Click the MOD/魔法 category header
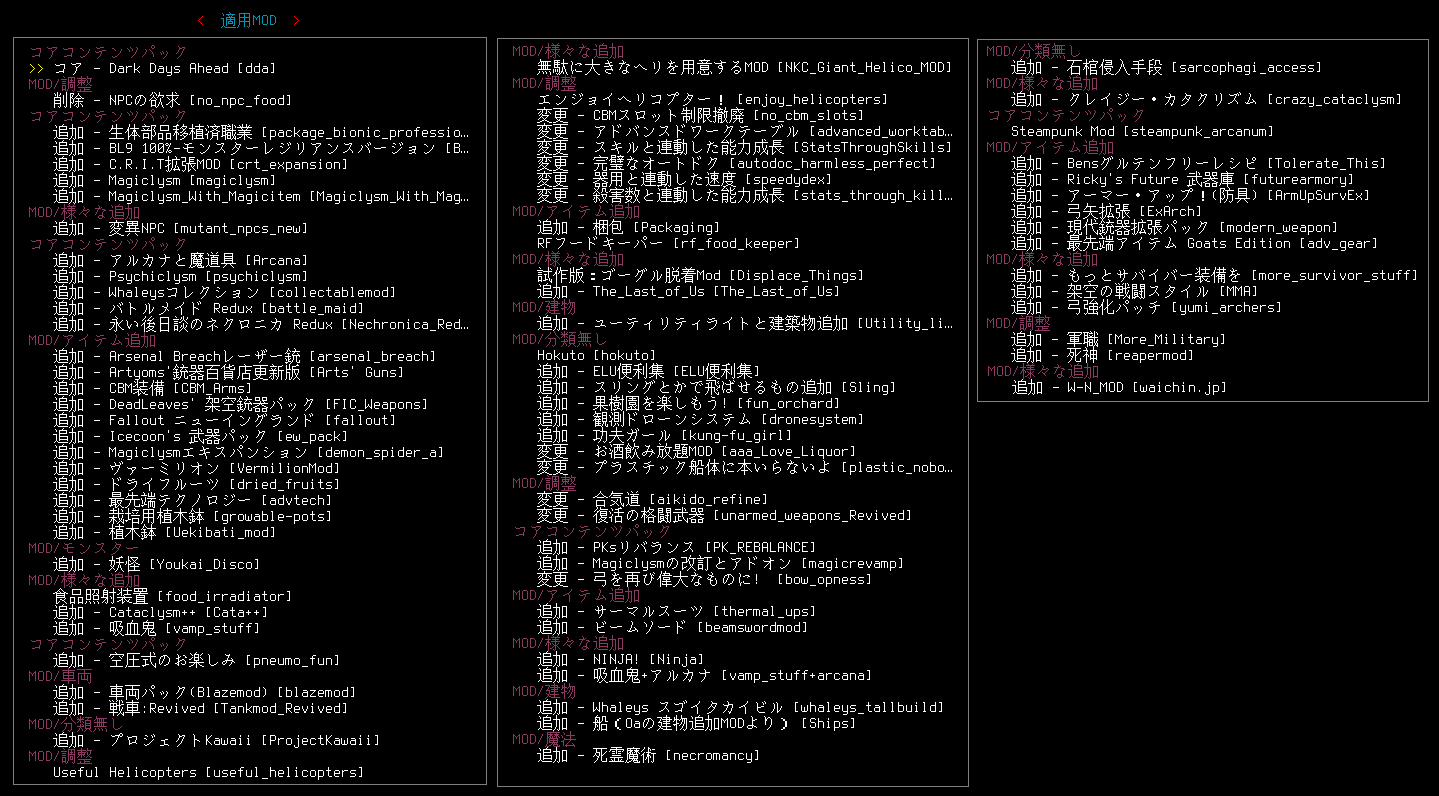Viewport: 1439px width, 796px height. (544, 740)
